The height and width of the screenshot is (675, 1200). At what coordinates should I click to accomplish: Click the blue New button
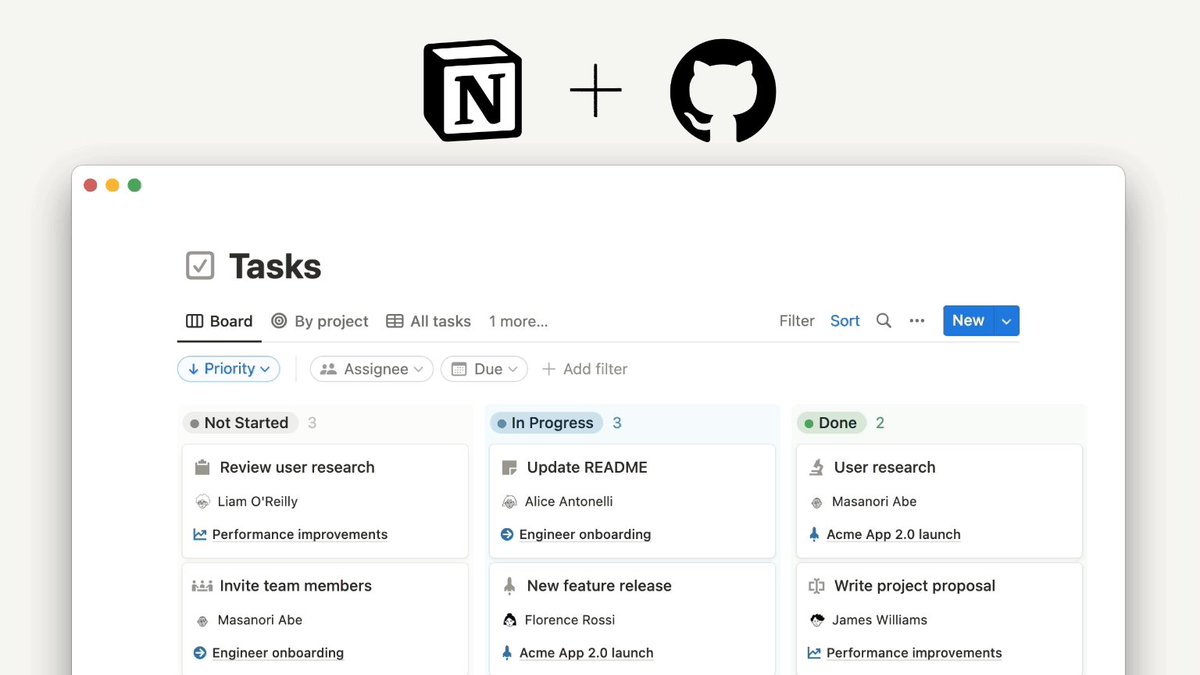tap(967, 320)
